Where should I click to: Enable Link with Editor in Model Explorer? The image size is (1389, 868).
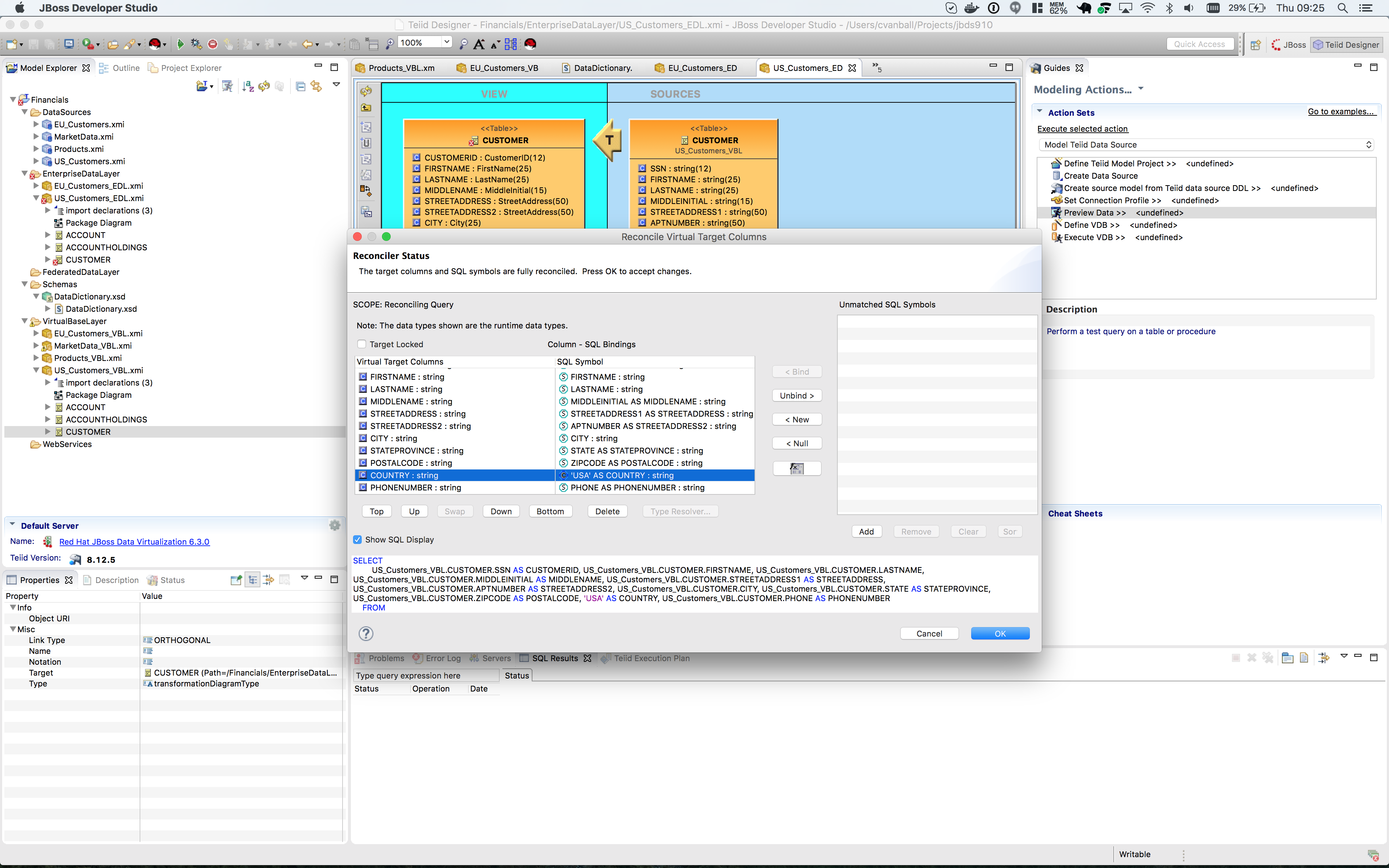pos(316,86)
